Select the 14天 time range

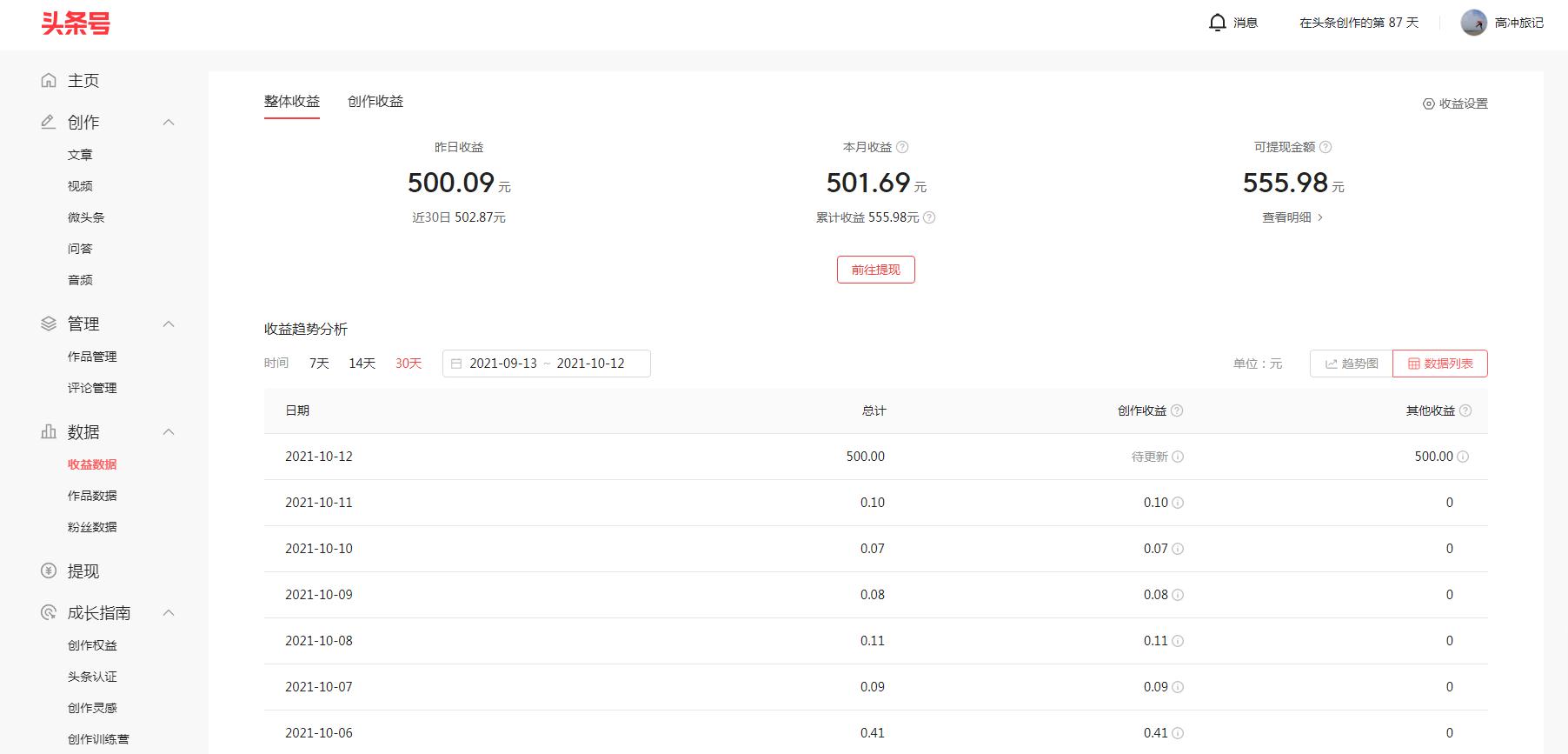[362, 364]
